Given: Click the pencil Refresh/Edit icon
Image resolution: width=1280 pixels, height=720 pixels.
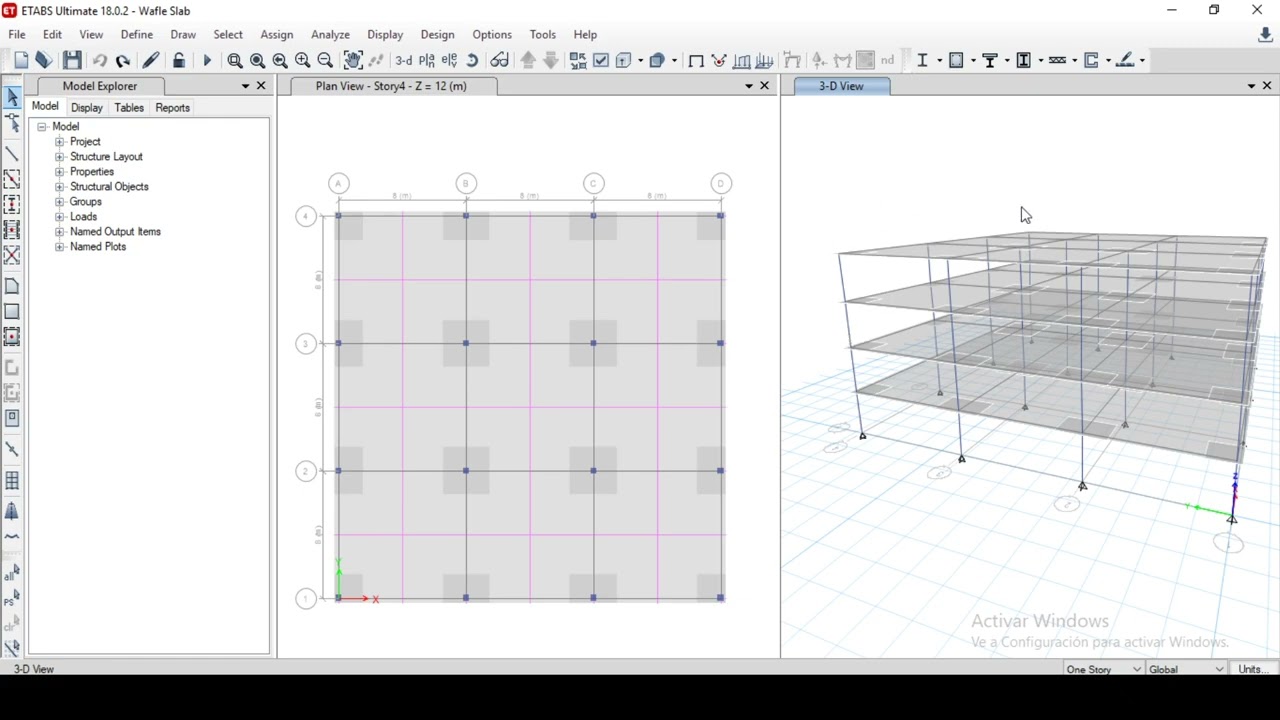Looking at the screenshot, I should click(151, 60).
